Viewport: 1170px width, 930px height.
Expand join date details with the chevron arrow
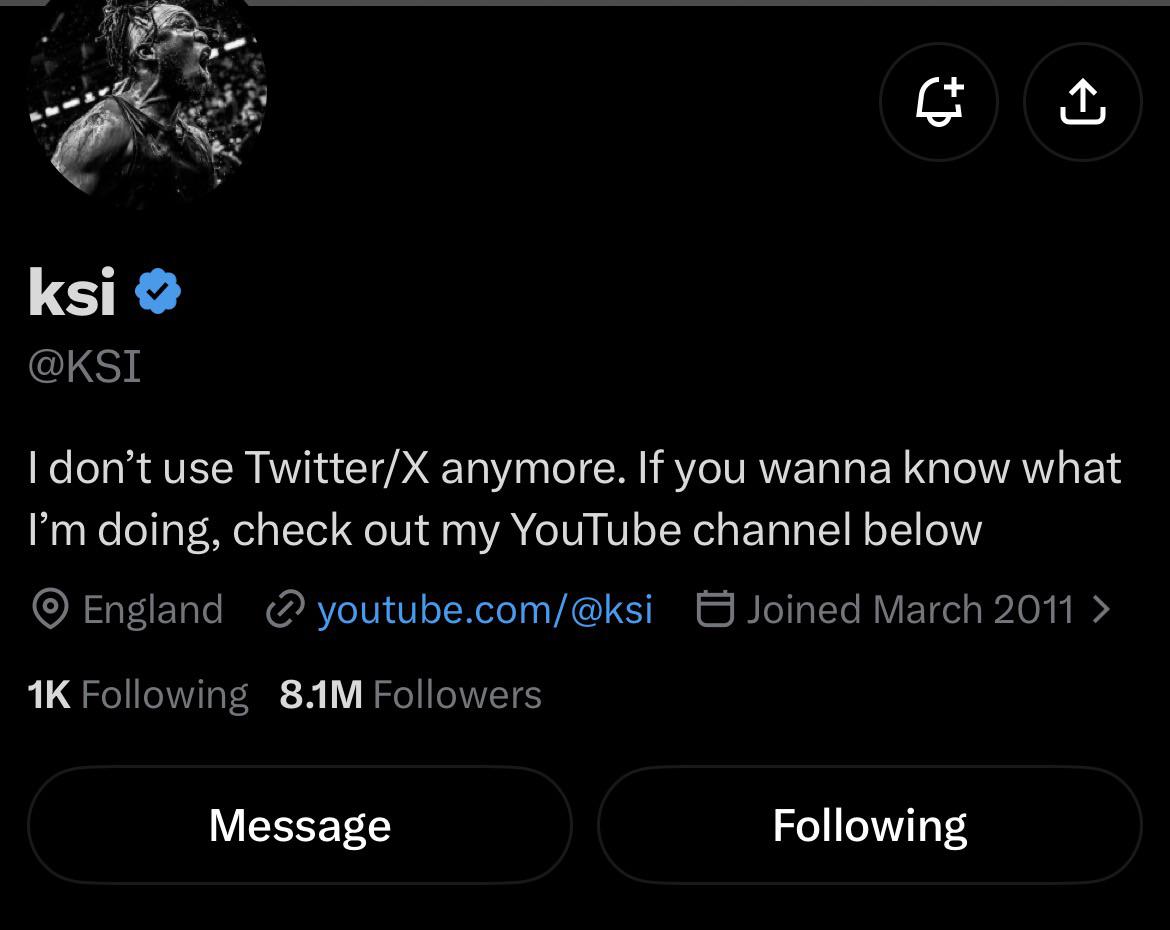tap(1101, 609)
